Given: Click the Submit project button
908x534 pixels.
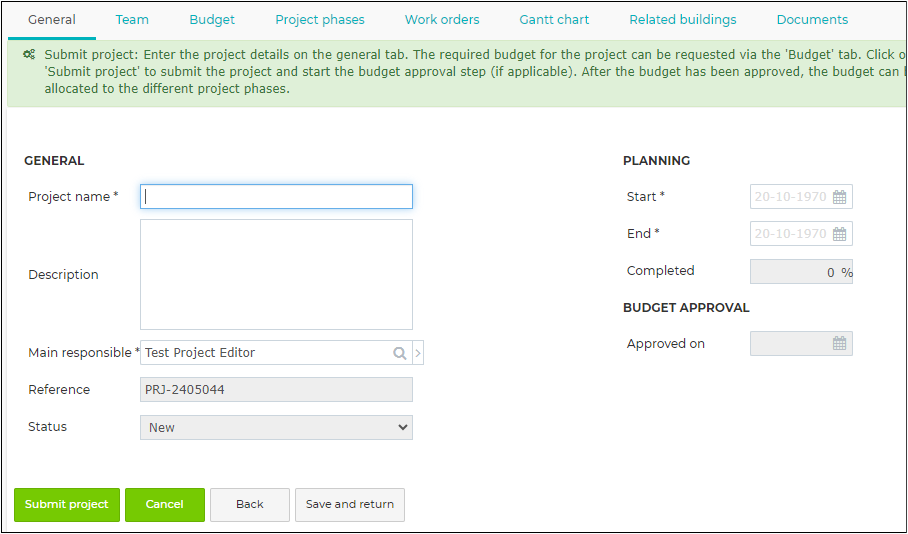Looking at the screenshot, I should coord(67,504).
